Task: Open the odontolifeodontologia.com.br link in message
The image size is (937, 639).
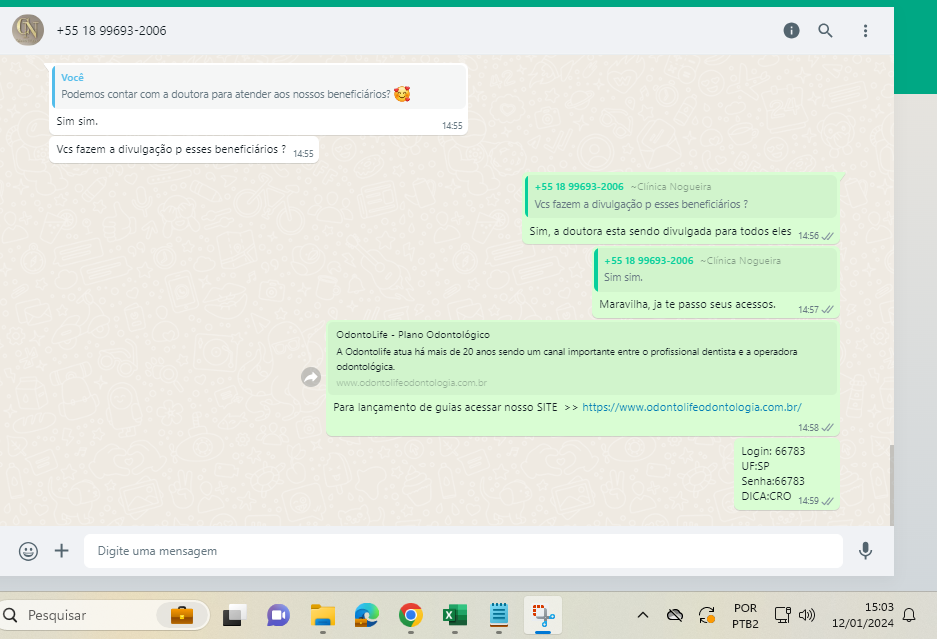Action: tap(691, 407)
